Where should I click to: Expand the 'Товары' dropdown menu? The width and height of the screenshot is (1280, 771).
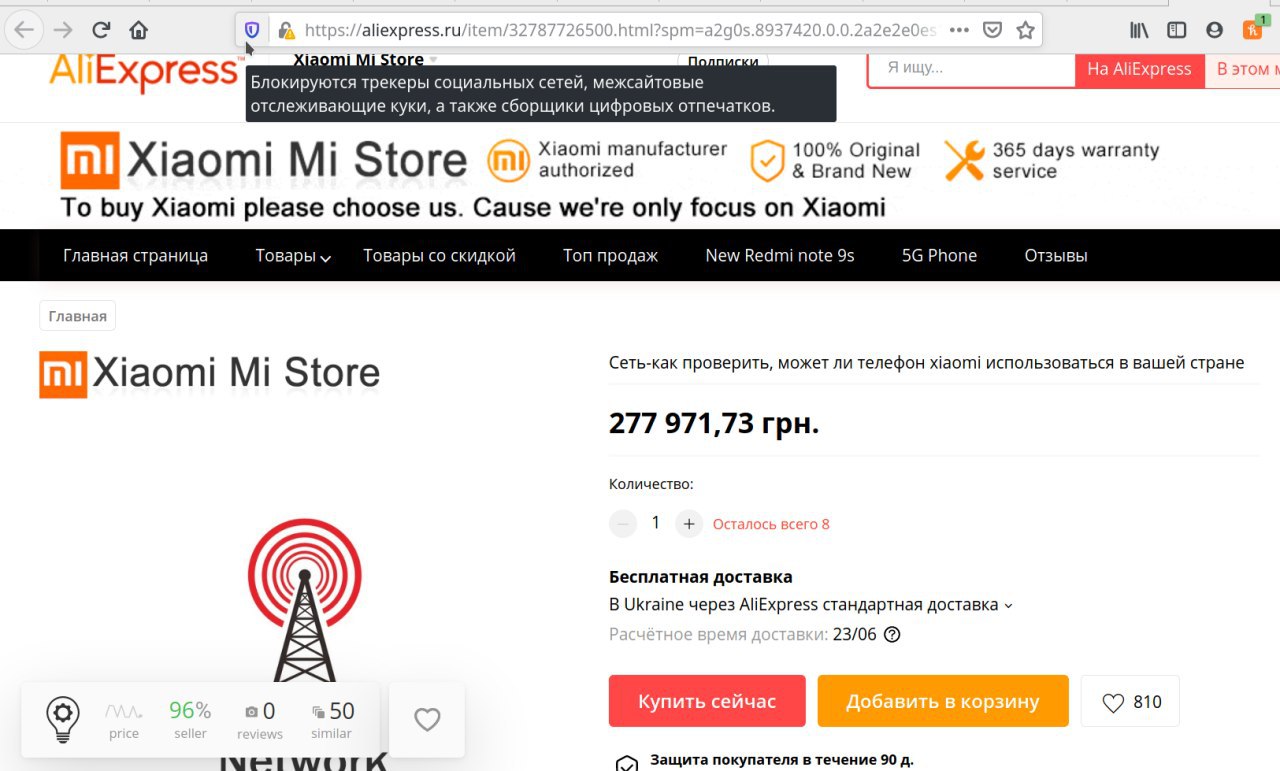(293, 255)
